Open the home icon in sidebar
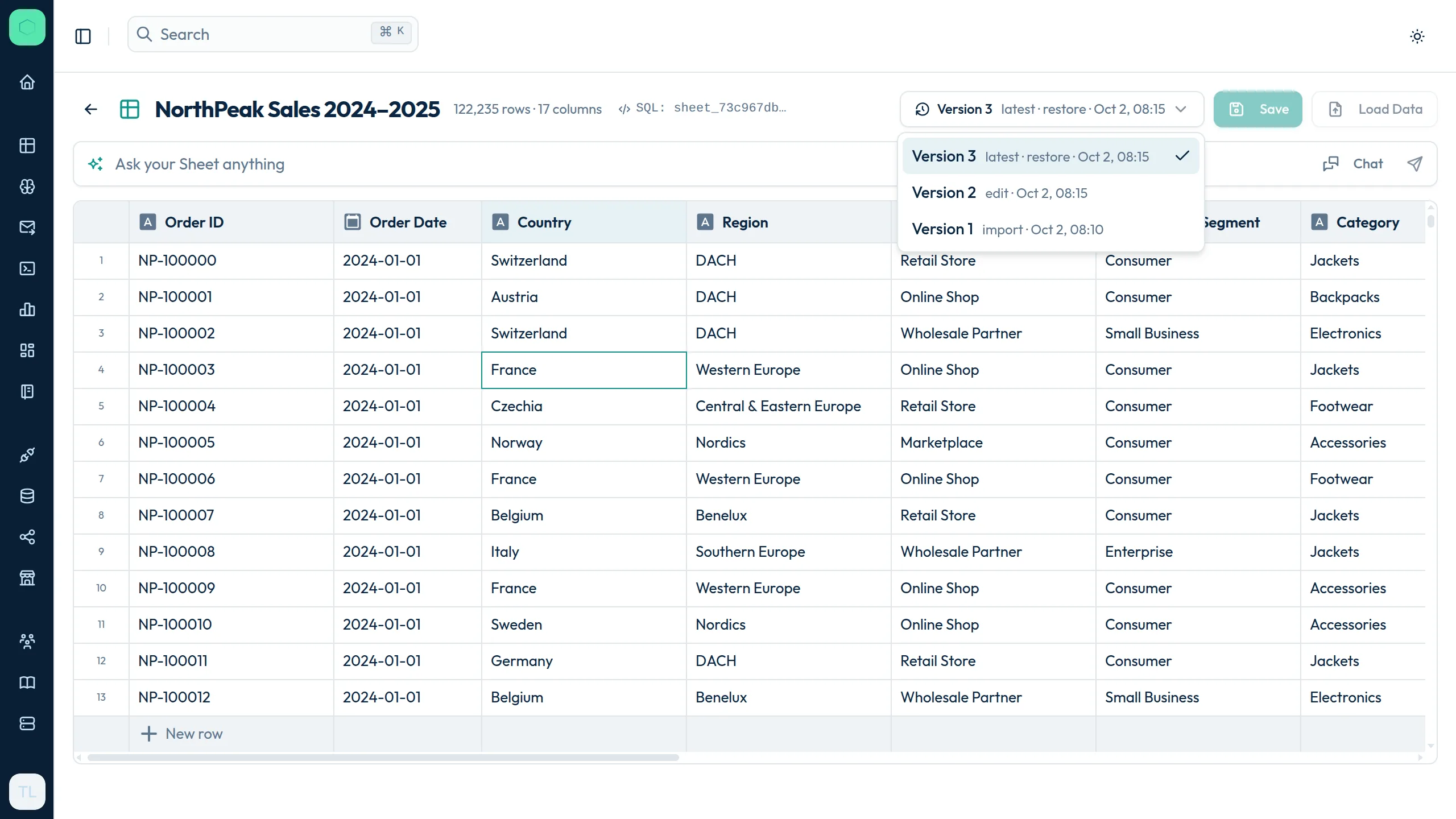Image resolution: width=1456 pixels, height=819 pixels. click(27, 82)
